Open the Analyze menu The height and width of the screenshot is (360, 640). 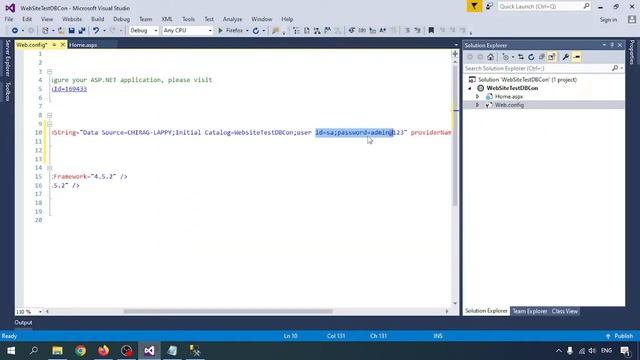(232, 19)
